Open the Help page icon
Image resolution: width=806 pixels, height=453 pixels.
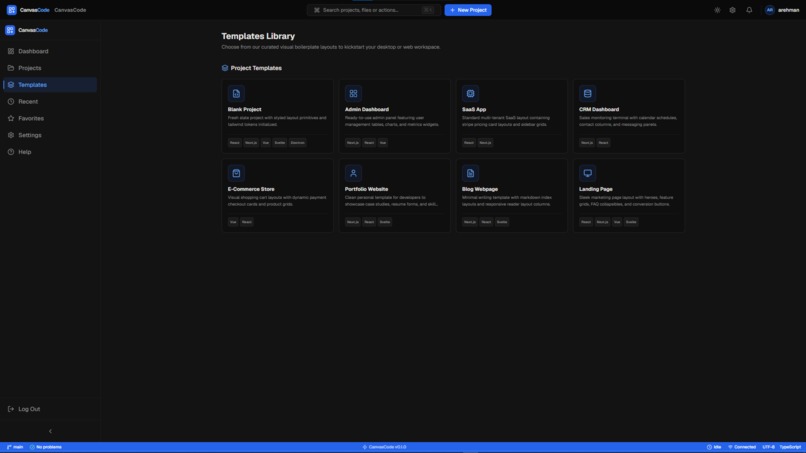point(11,152)
